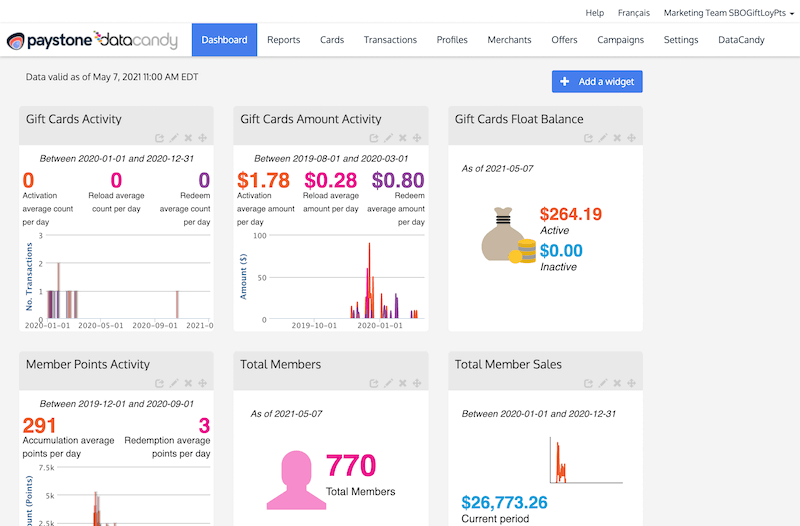Open the Reports menu

coord(284,41)
